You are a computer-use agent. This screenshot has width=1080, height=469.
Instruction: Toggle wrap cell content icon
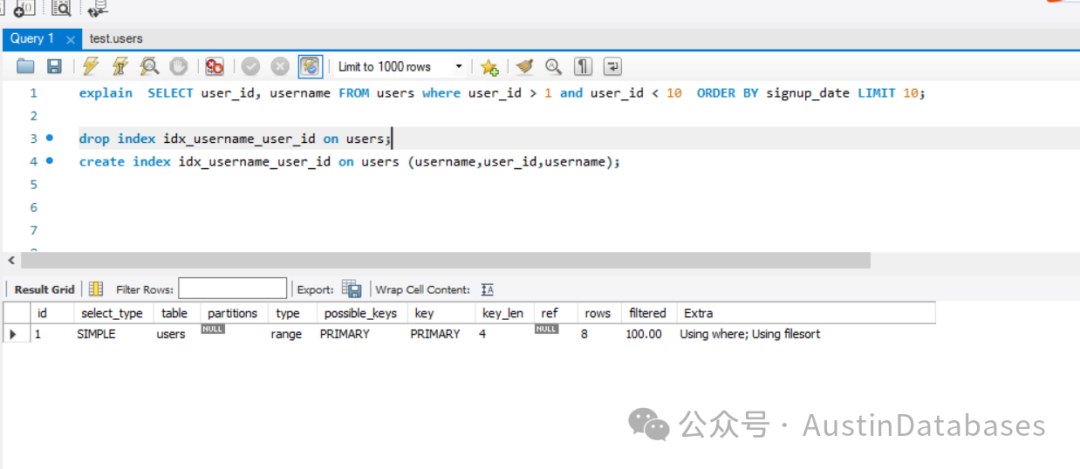tap(488, 290)
